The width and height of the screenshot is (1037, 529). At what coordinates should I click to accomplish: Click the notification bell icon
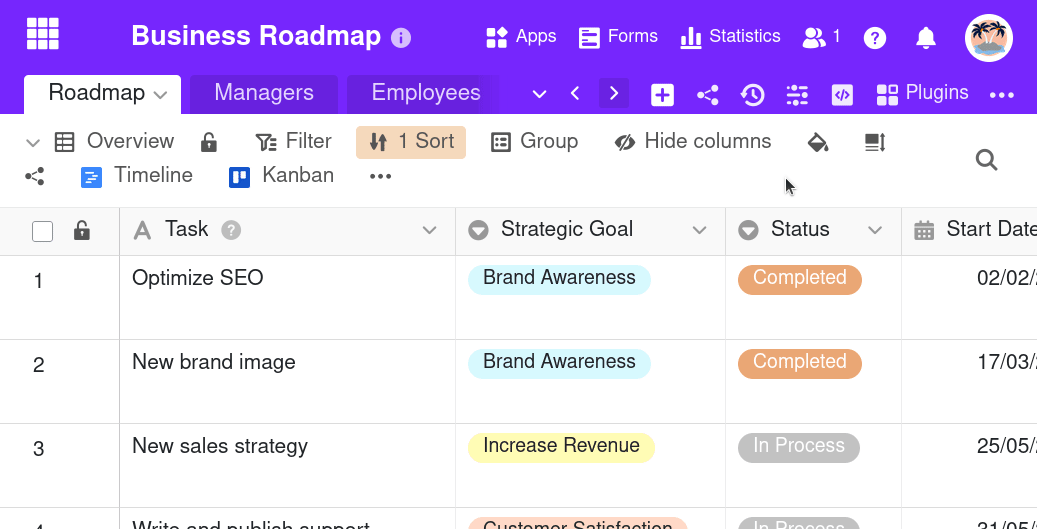[x=926, y=38]
